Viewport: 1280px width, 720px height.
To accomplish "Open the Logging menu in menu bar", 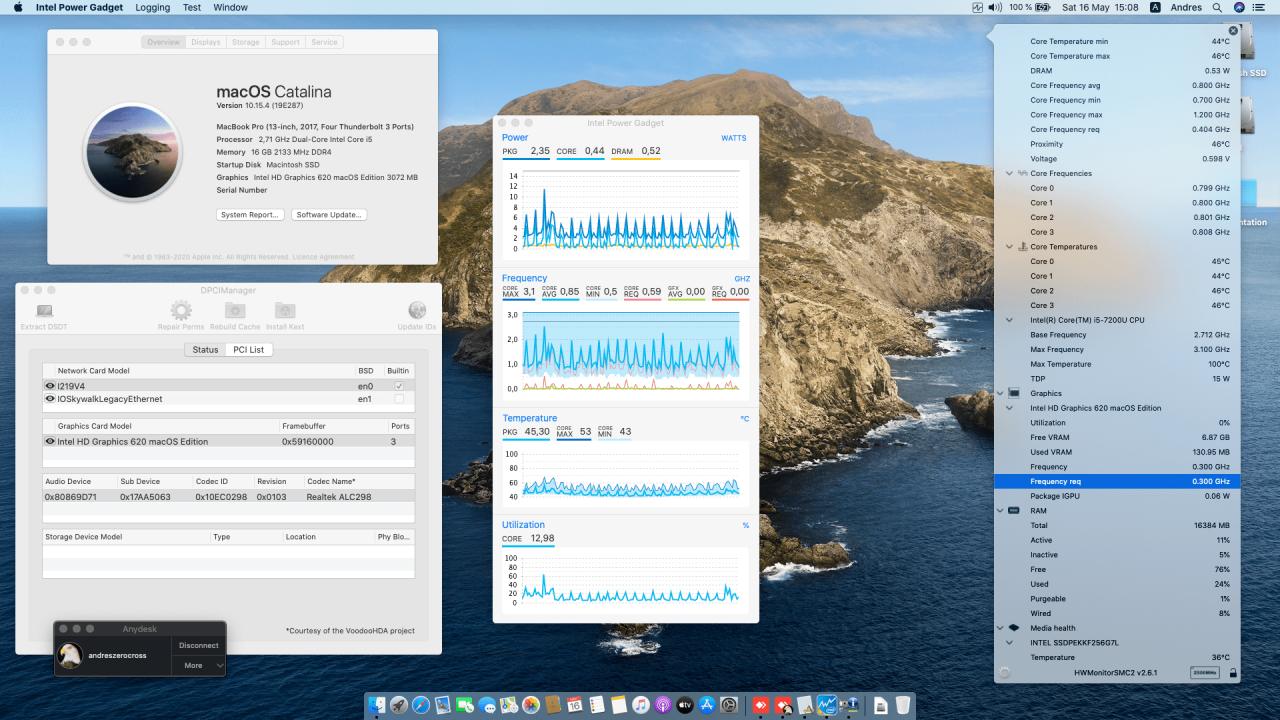I will [153, 7].
